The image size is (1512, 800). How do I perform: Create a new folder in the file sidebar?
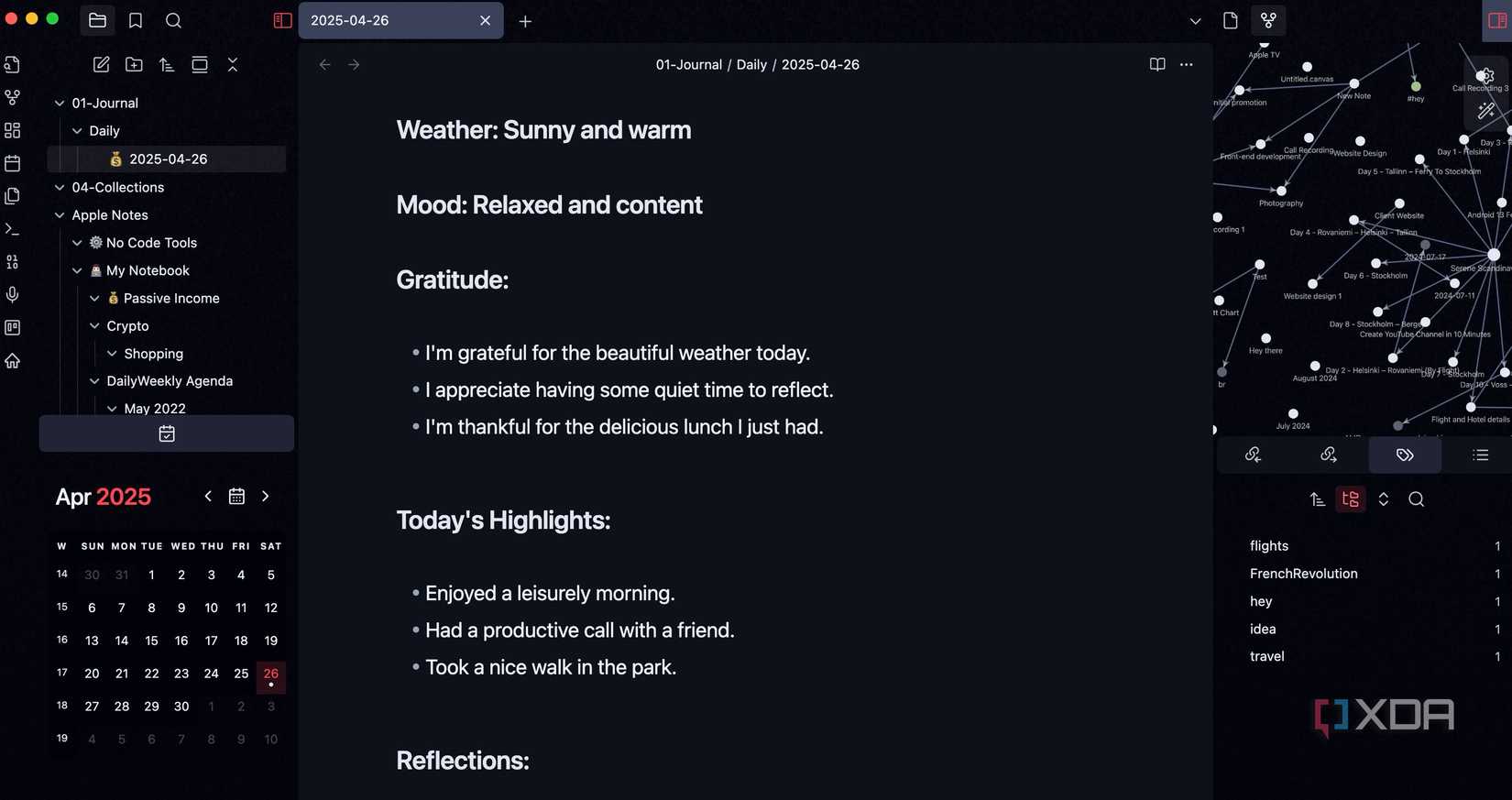pos(134,64)
